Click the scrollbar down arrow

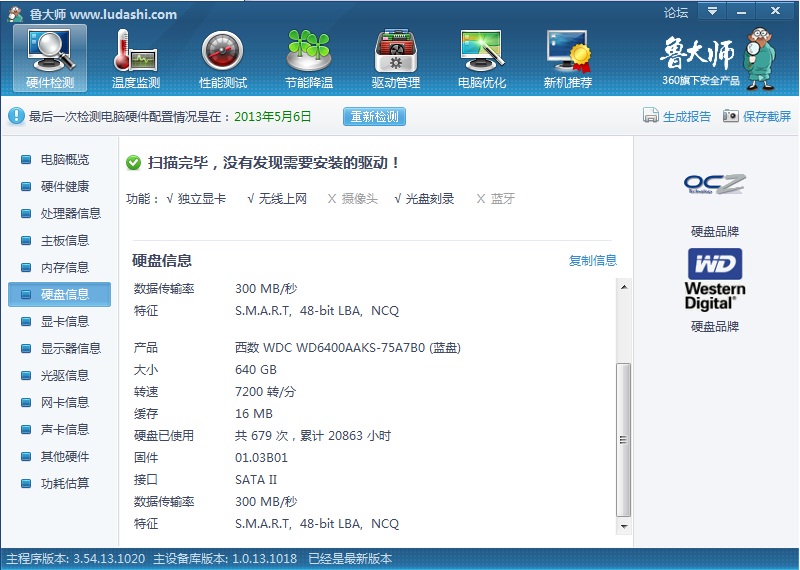coord(623,526)
